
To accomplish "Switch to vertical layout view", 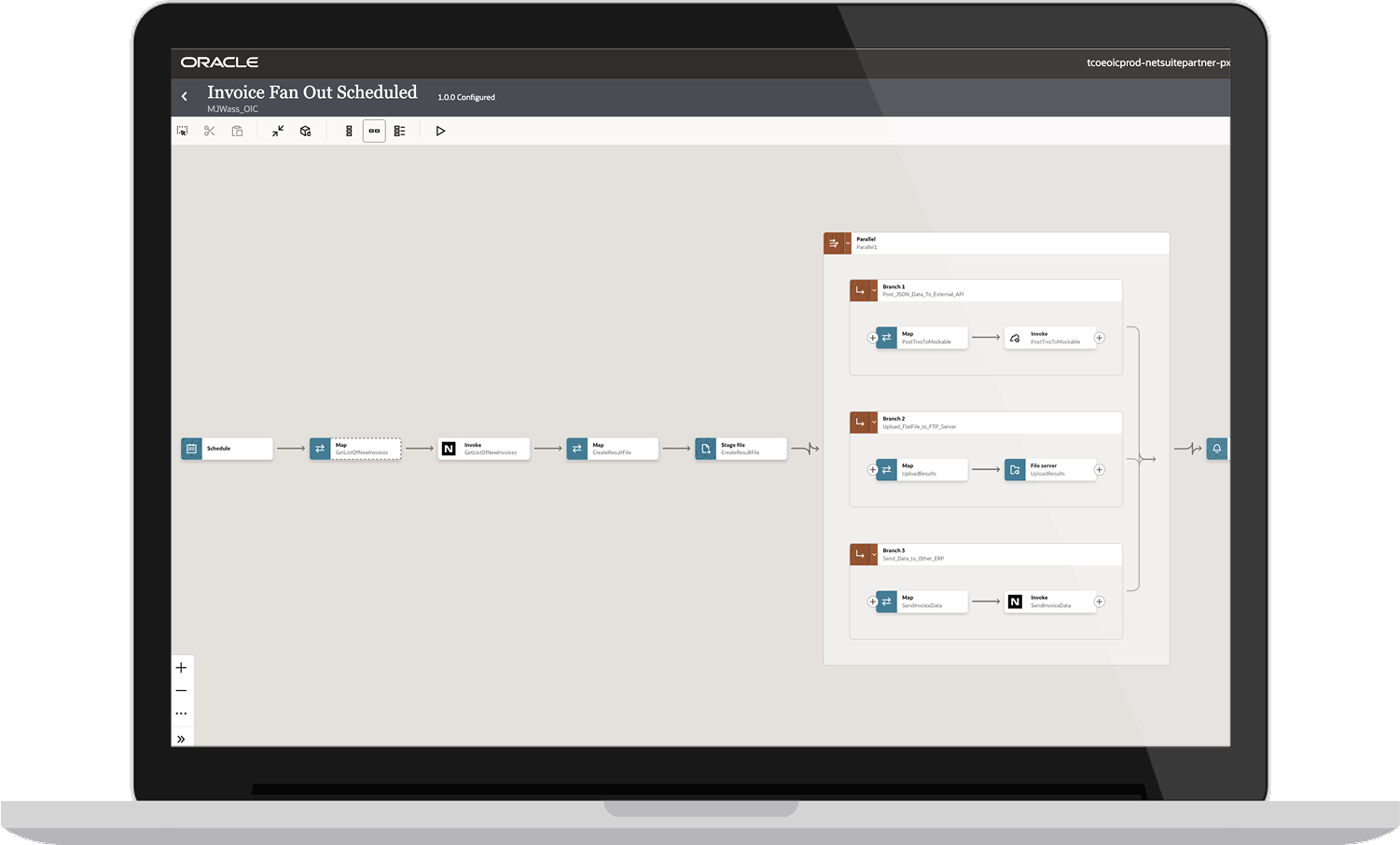I will [349, 132].
